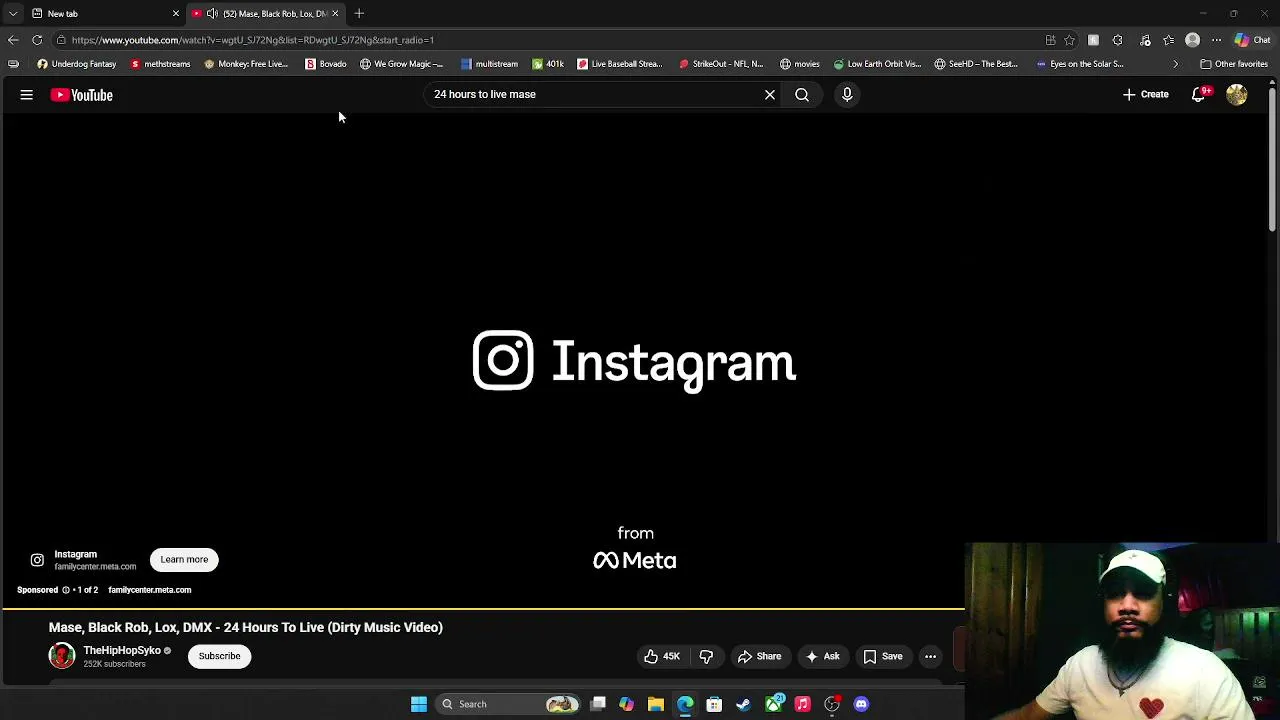
Task: Click the Instagram advertiser icon
Action: pyautogui.click(x=37, y=560)
